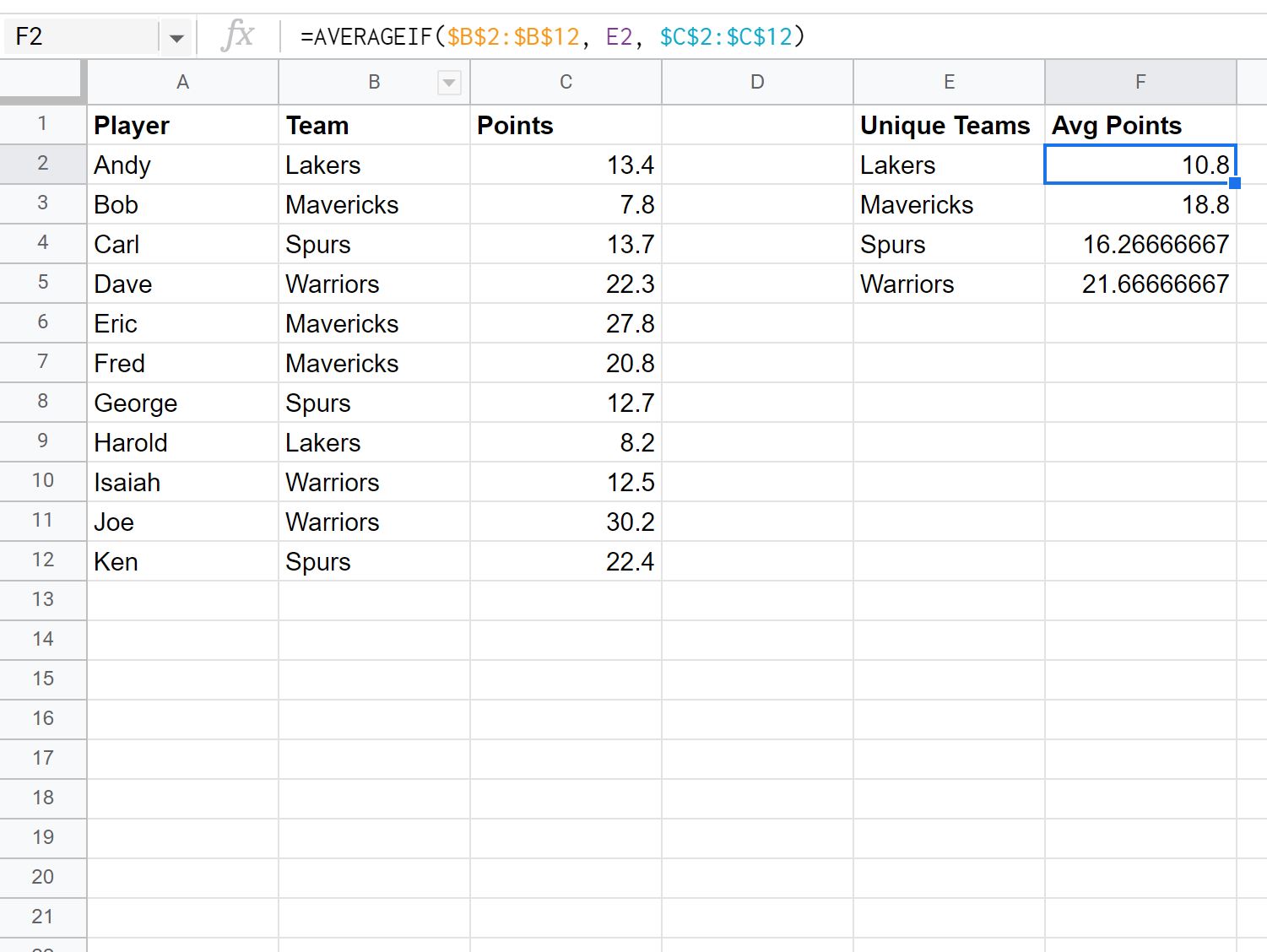The height and width of the screenshot is (952, 1267).
Task: Select row 1 header
Action: pyautogui.click(x=43, y=125)
